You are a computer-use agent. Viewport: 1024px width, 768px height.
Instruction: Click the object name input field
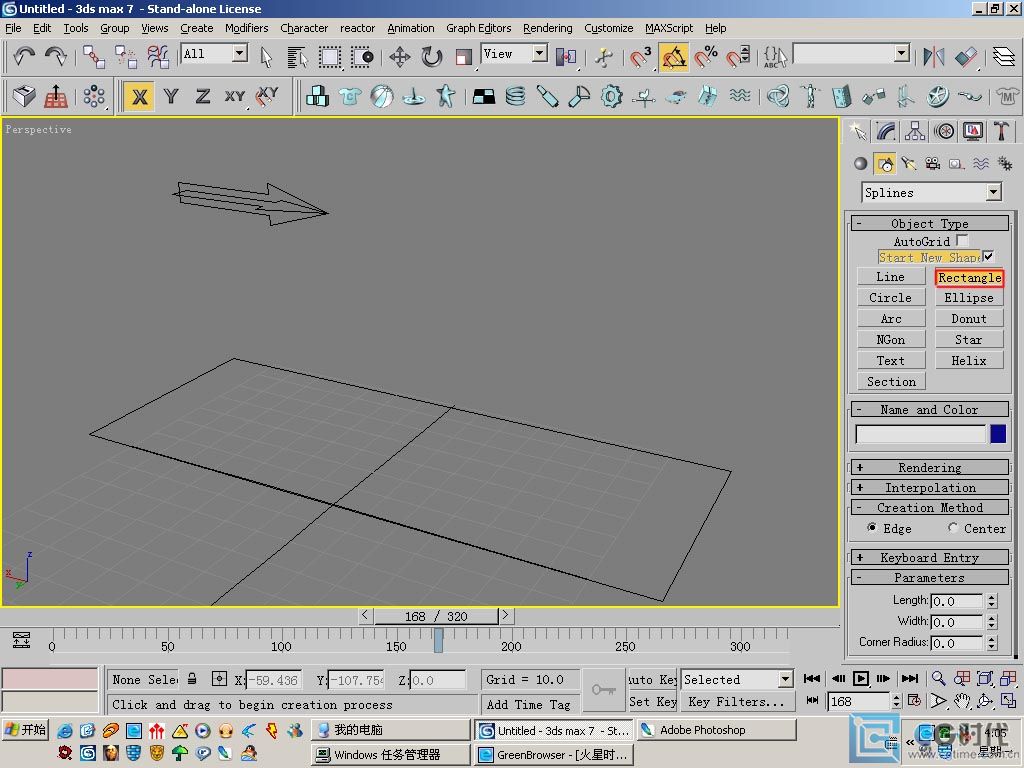click(920, 434)
